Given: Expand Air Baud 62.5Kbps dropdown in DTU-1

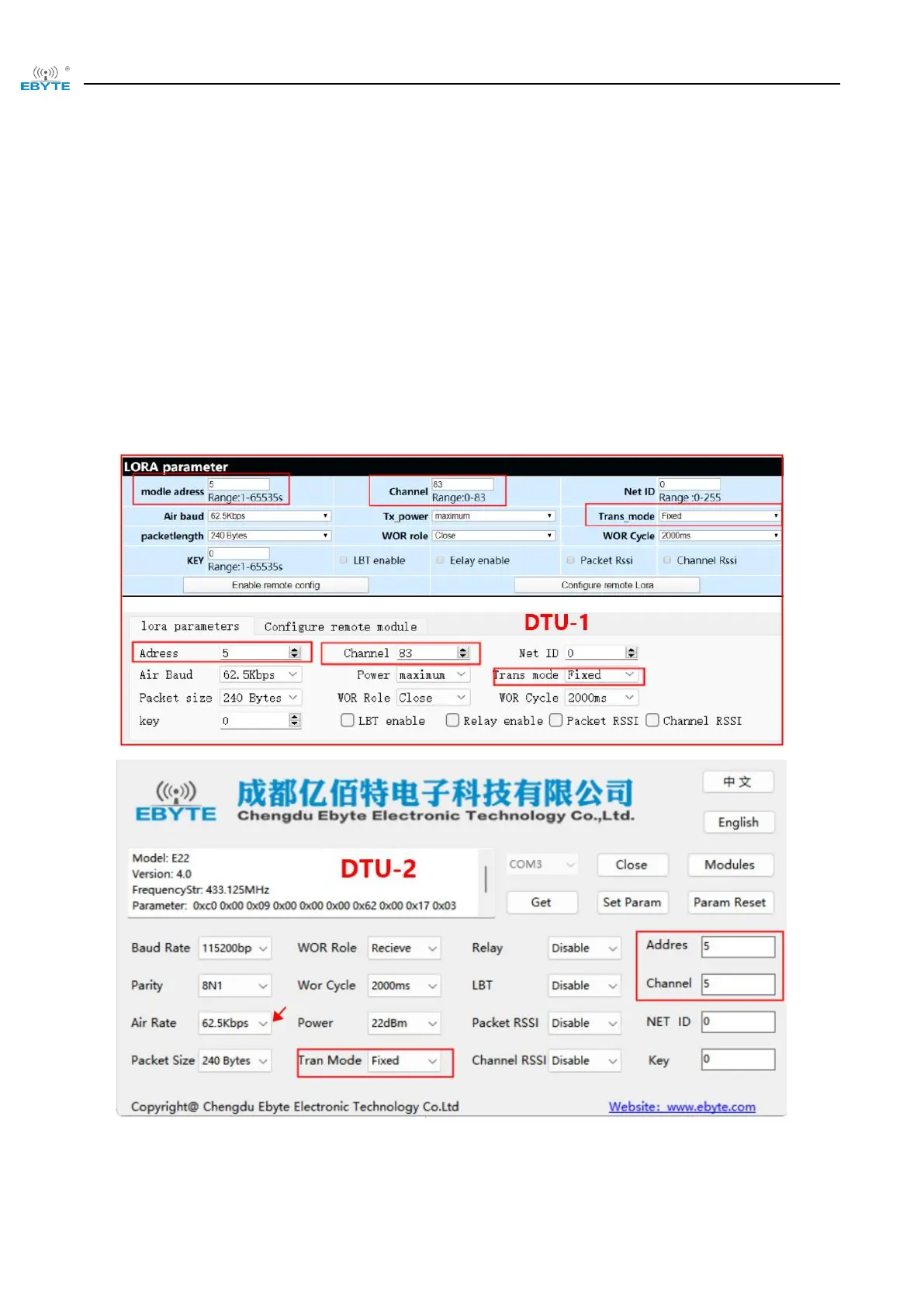Looking at the screenshot, I should click(x=261, y=675).
